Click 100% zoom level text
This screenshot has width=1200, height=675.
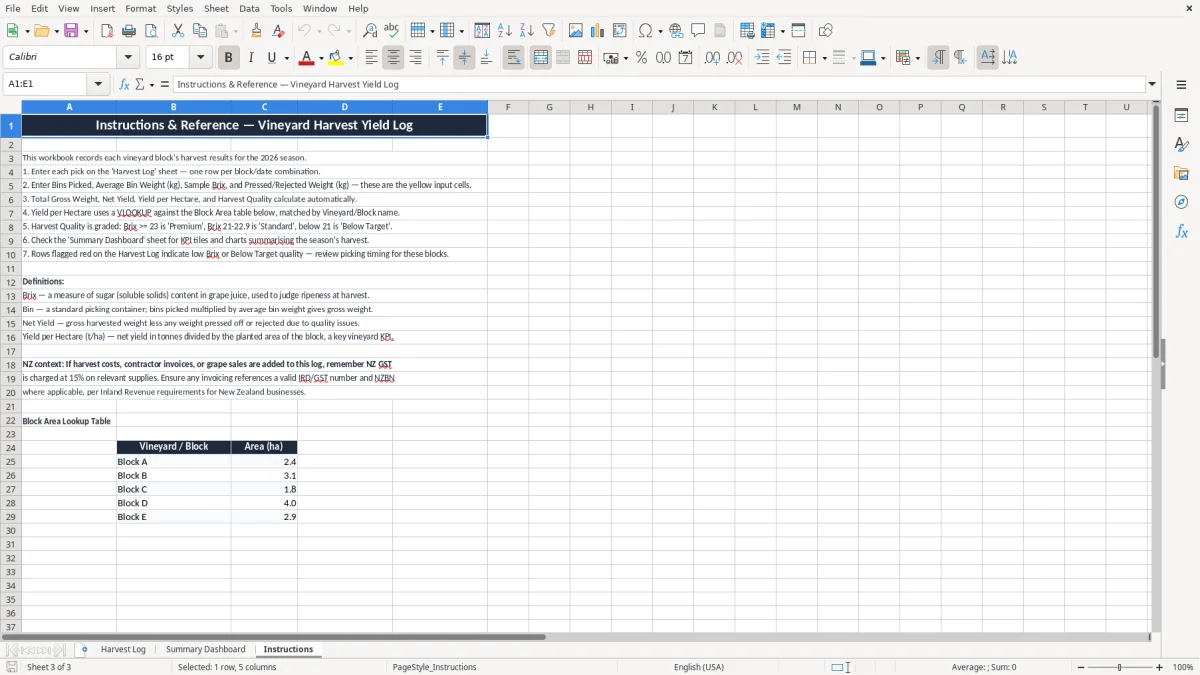click(x=1183, y=667)
